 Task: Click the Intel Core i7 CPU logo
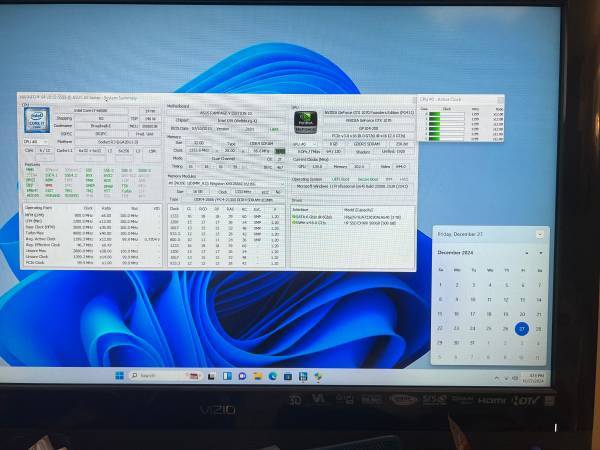pos(37,120)
